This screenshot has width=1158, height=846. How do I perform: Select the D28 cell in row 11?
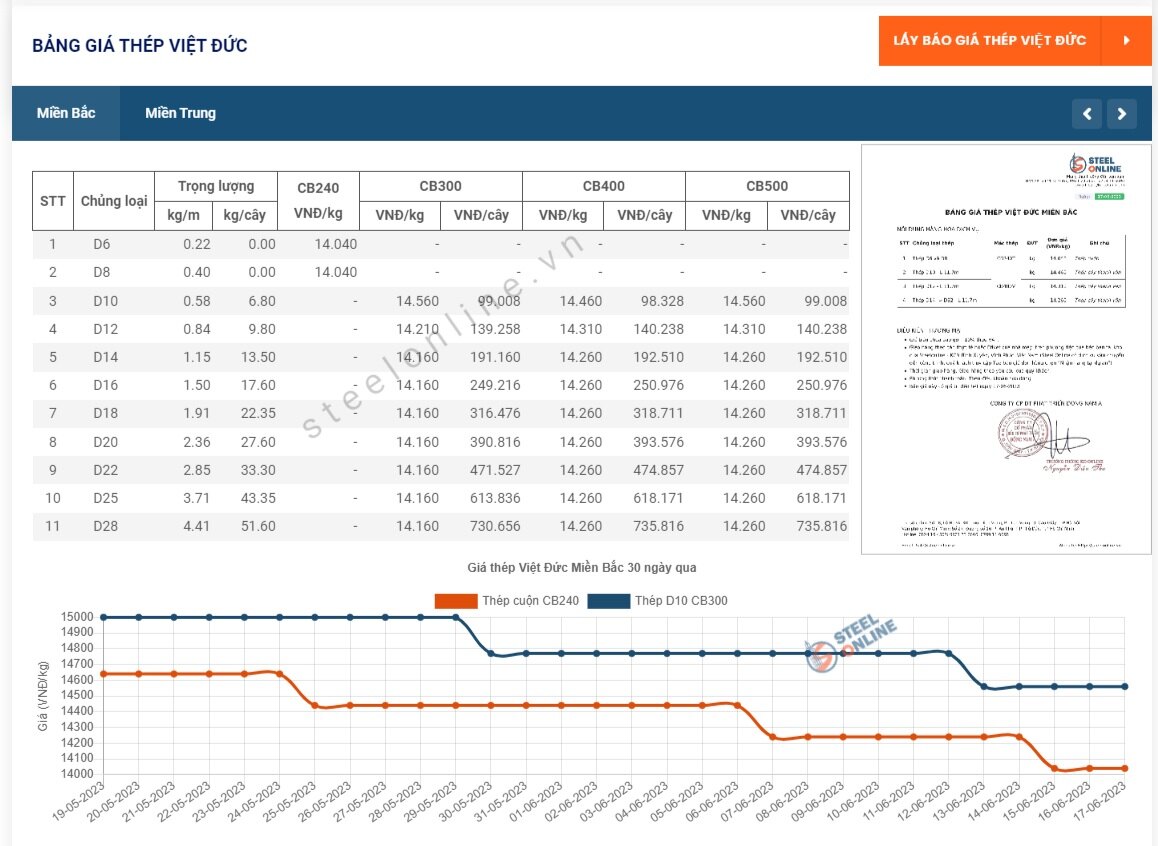click(x=106, y=526)
